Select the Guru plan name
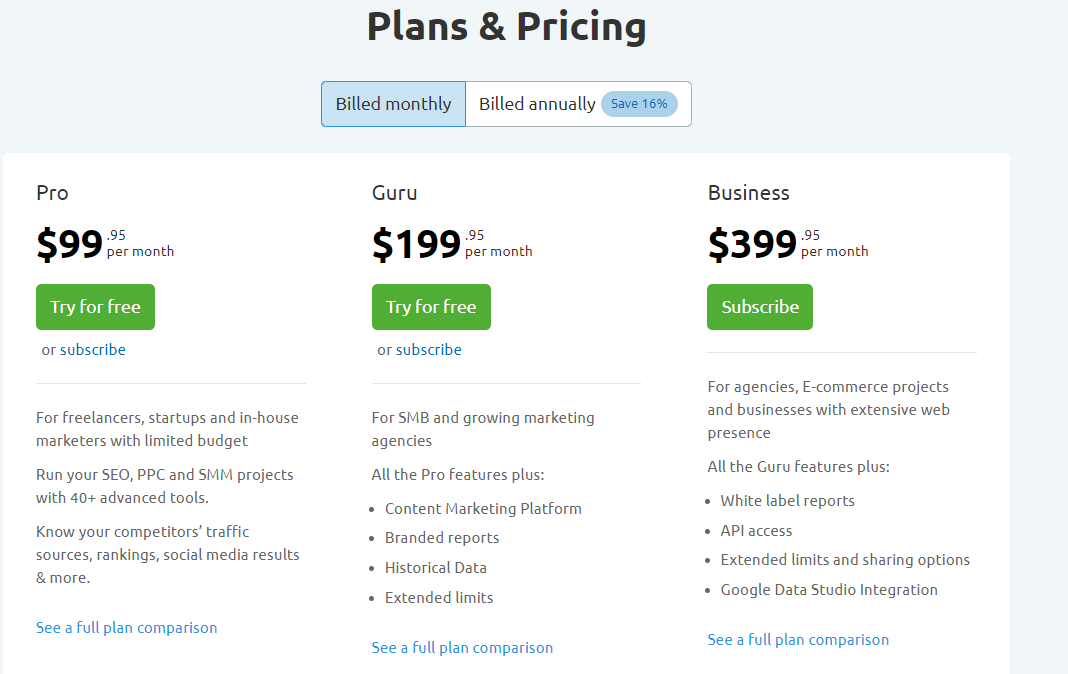The width and height of the screenshot is (1068, 674). point(395,193)
